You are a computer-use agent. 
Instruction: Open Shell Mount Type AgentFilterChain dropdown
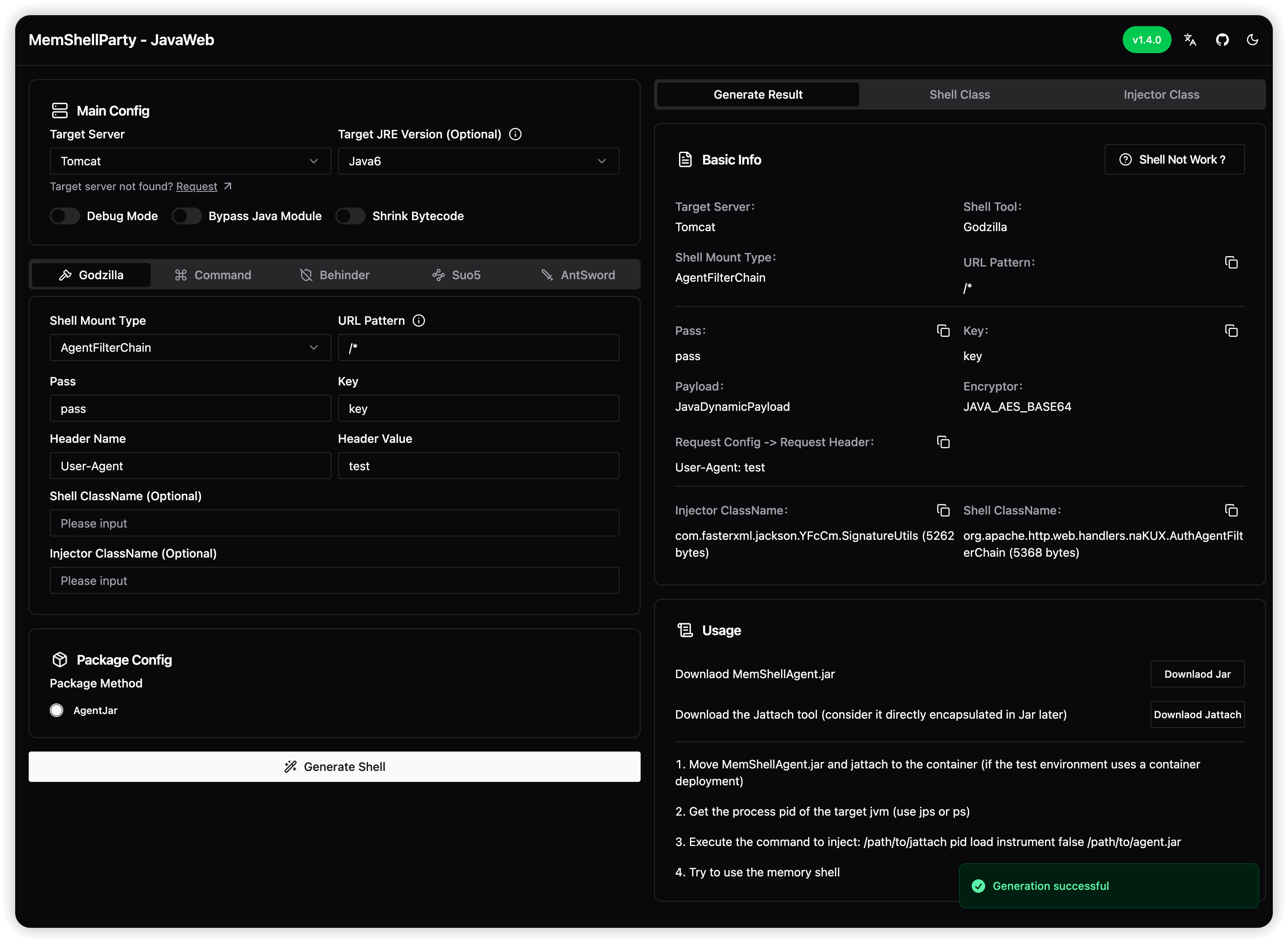[x=190, y=348]
